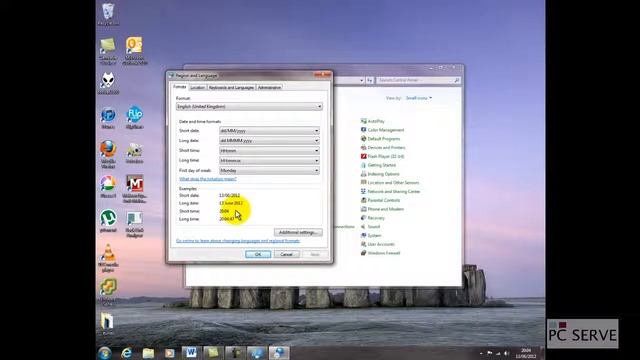This screenshot has width=640, height=360.
Task: Open 'What does the notation mean?' link
Action: tap(208, 179)
